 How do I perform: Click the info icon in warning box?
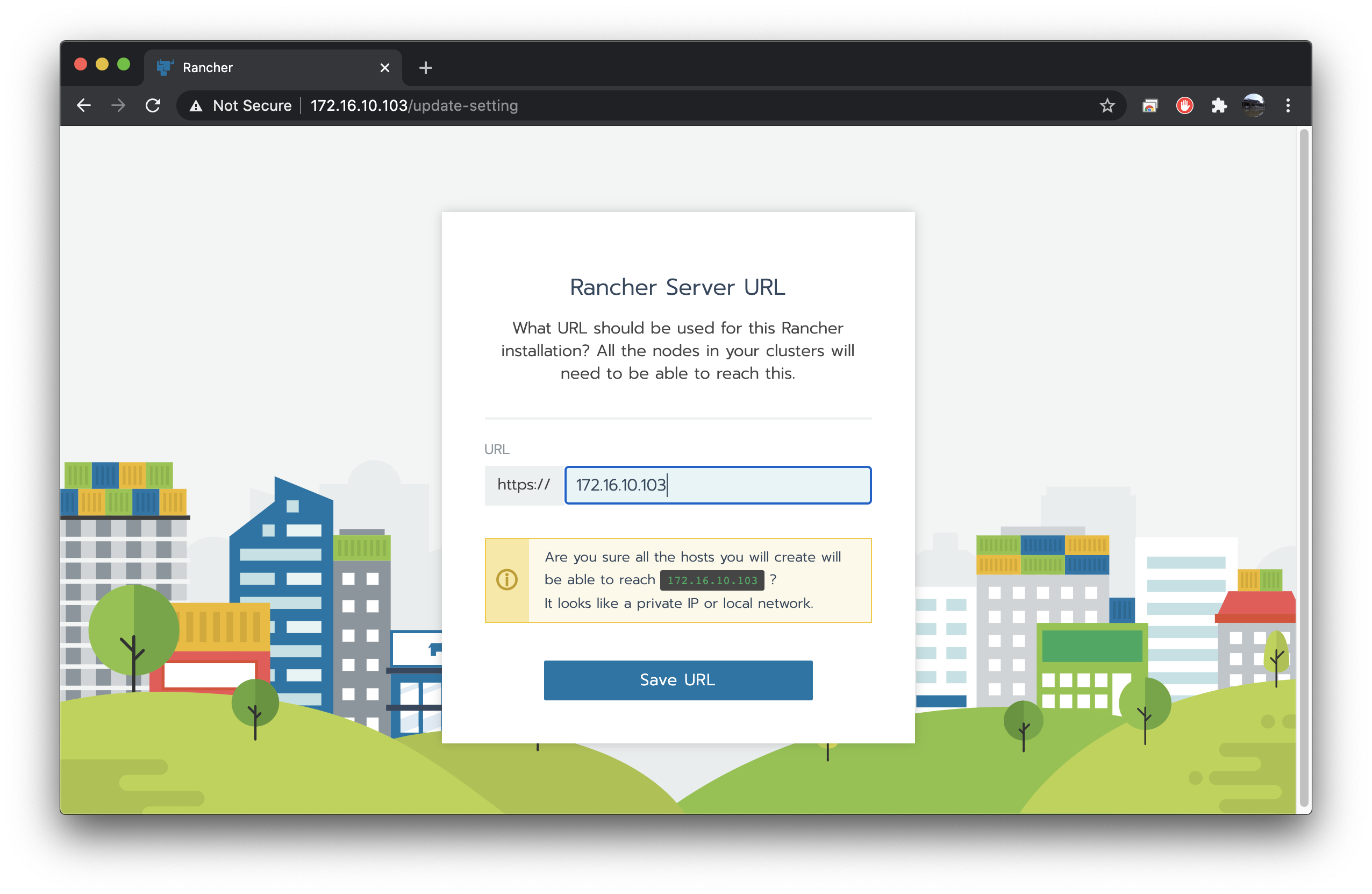click(x=507, y=580)
